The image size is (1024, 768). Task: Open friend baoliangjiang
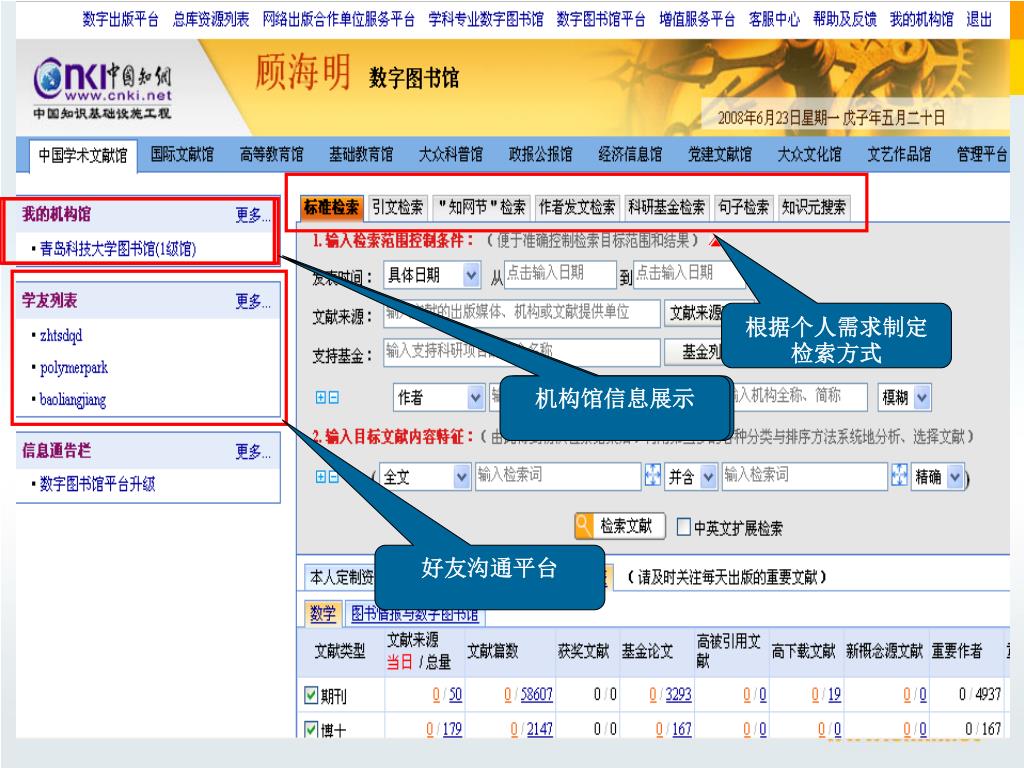(72, 400)
